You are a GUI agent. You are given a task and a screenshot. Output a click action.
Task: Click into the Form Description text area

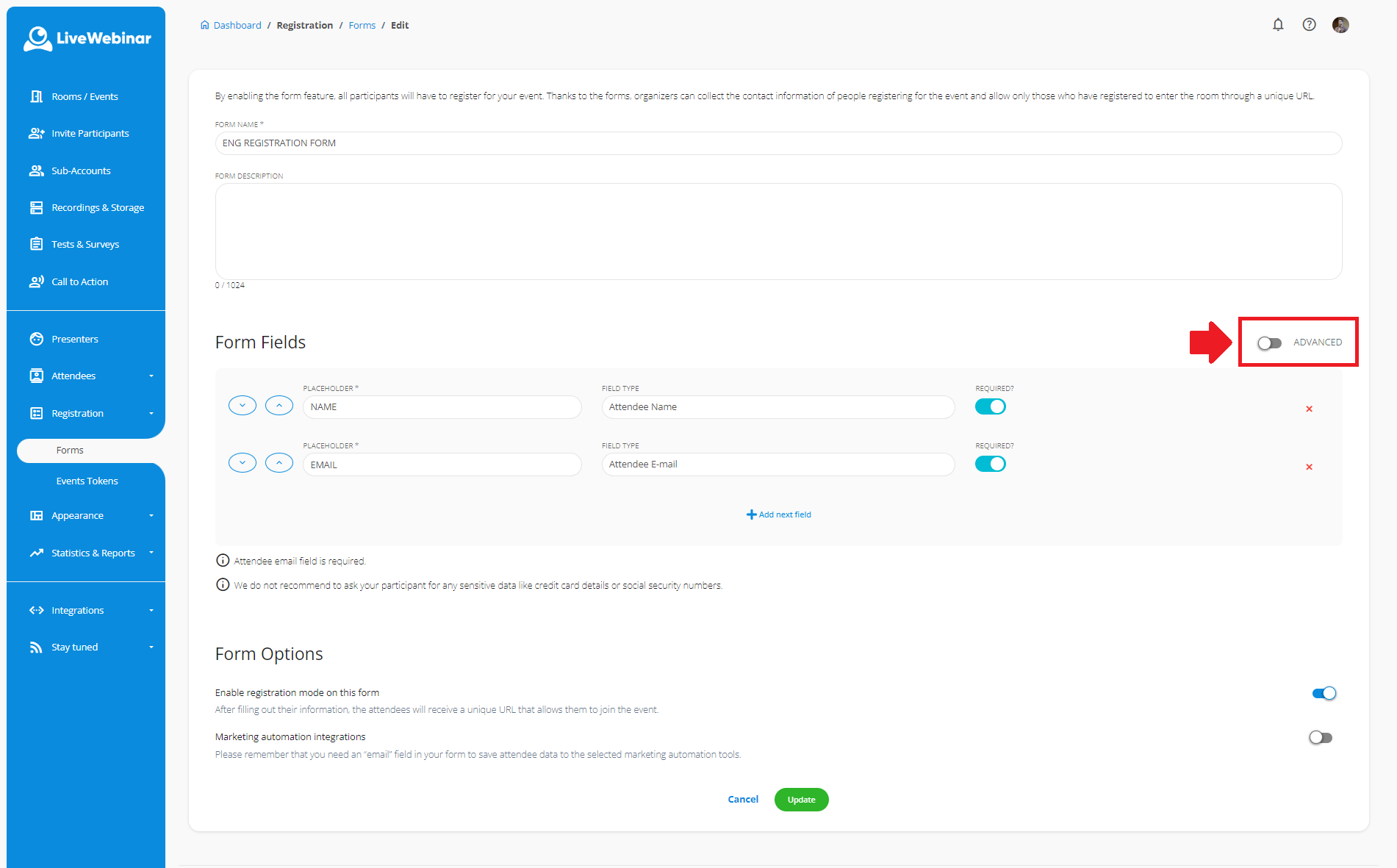(x=778, y=232)
